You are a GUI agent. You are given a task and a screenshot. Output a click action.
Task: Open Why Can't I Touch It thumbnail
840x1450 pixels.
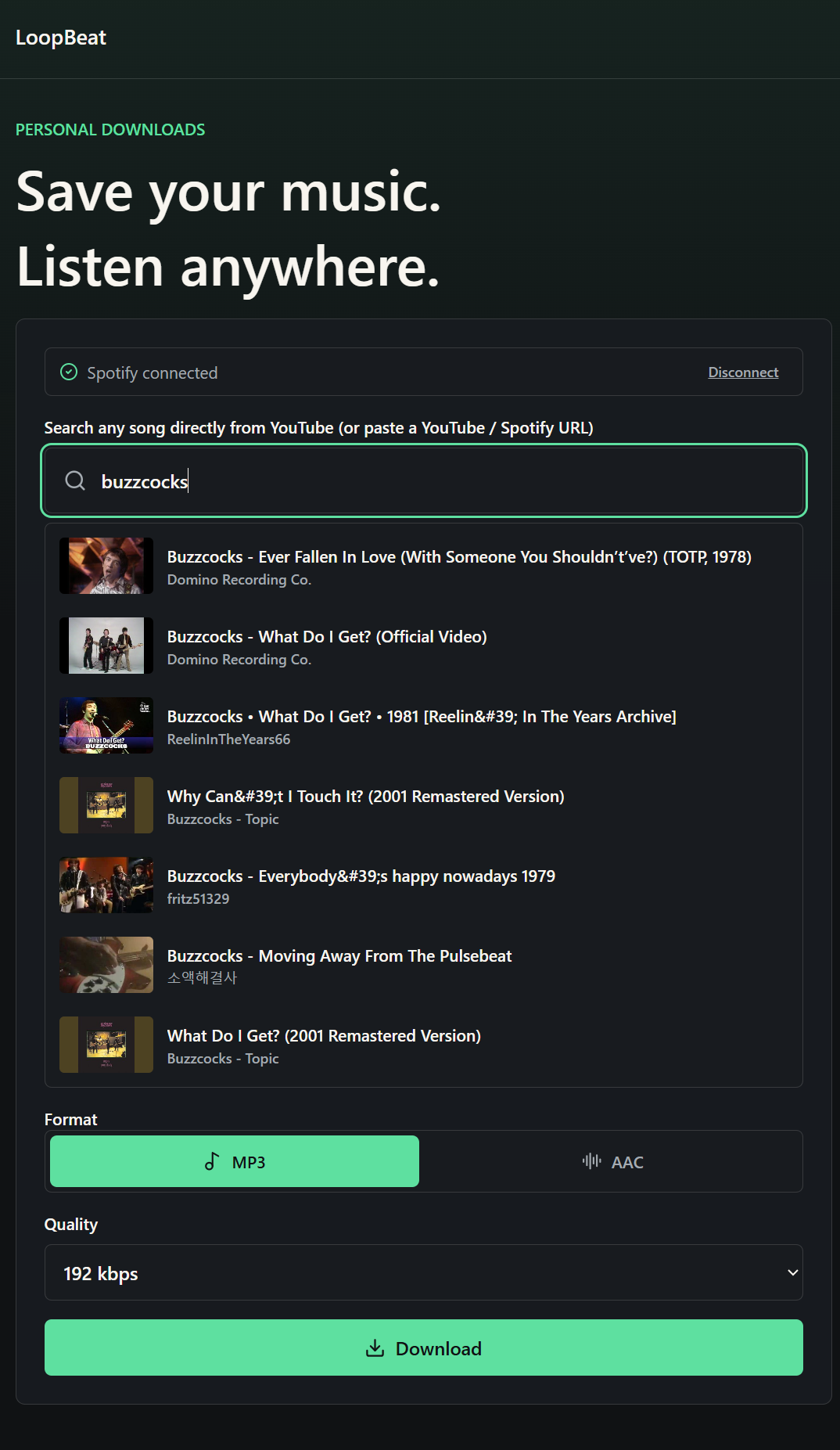click(106, 805)
